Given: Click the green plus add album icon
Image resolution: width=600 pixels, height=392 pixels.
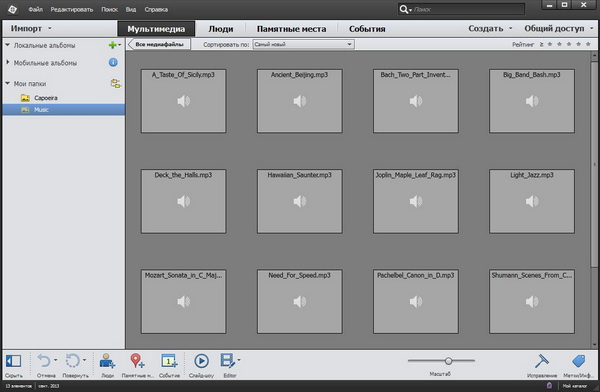Looking at the screenshot, I should [112, 45].
